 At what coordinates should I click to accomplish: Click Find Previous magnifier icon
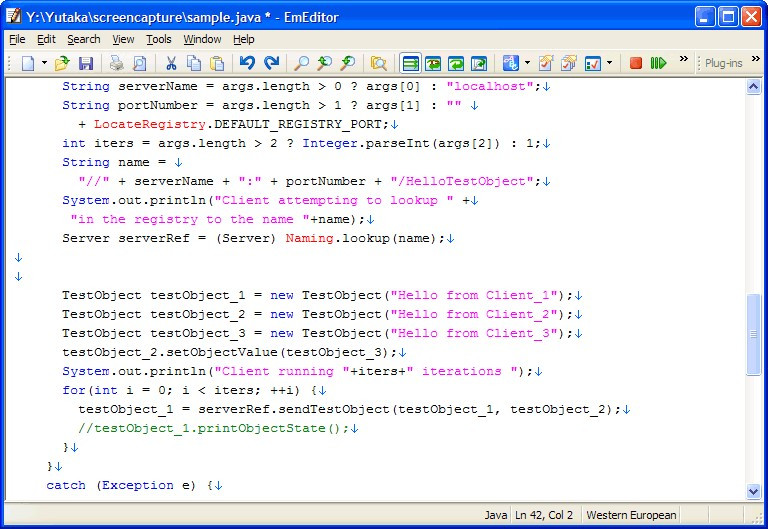(x=348, y=63)
